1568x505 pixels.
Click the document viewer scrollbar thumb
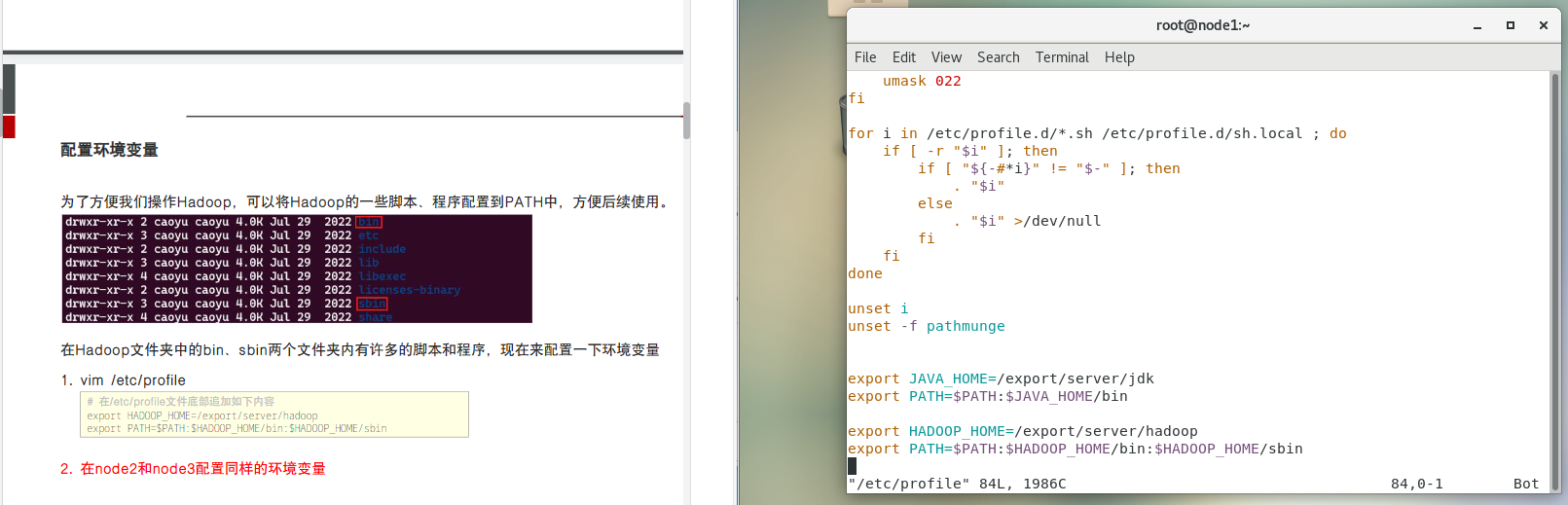pyautogui.click(x=686, y=121)
